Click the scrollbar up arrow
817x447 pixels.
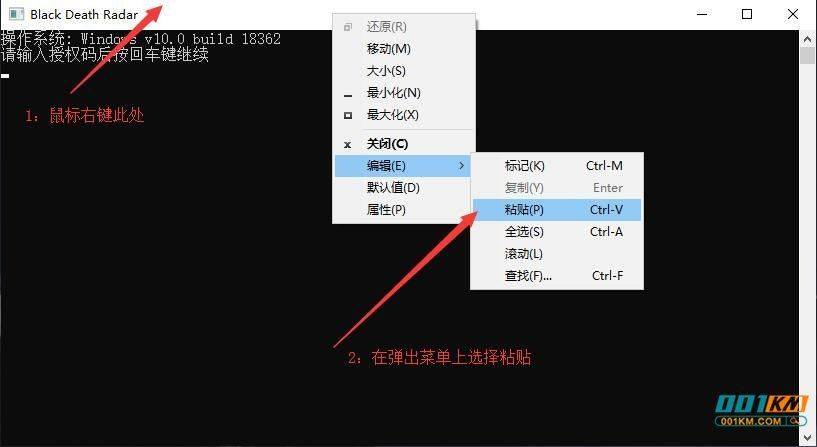tap(808, 39)
